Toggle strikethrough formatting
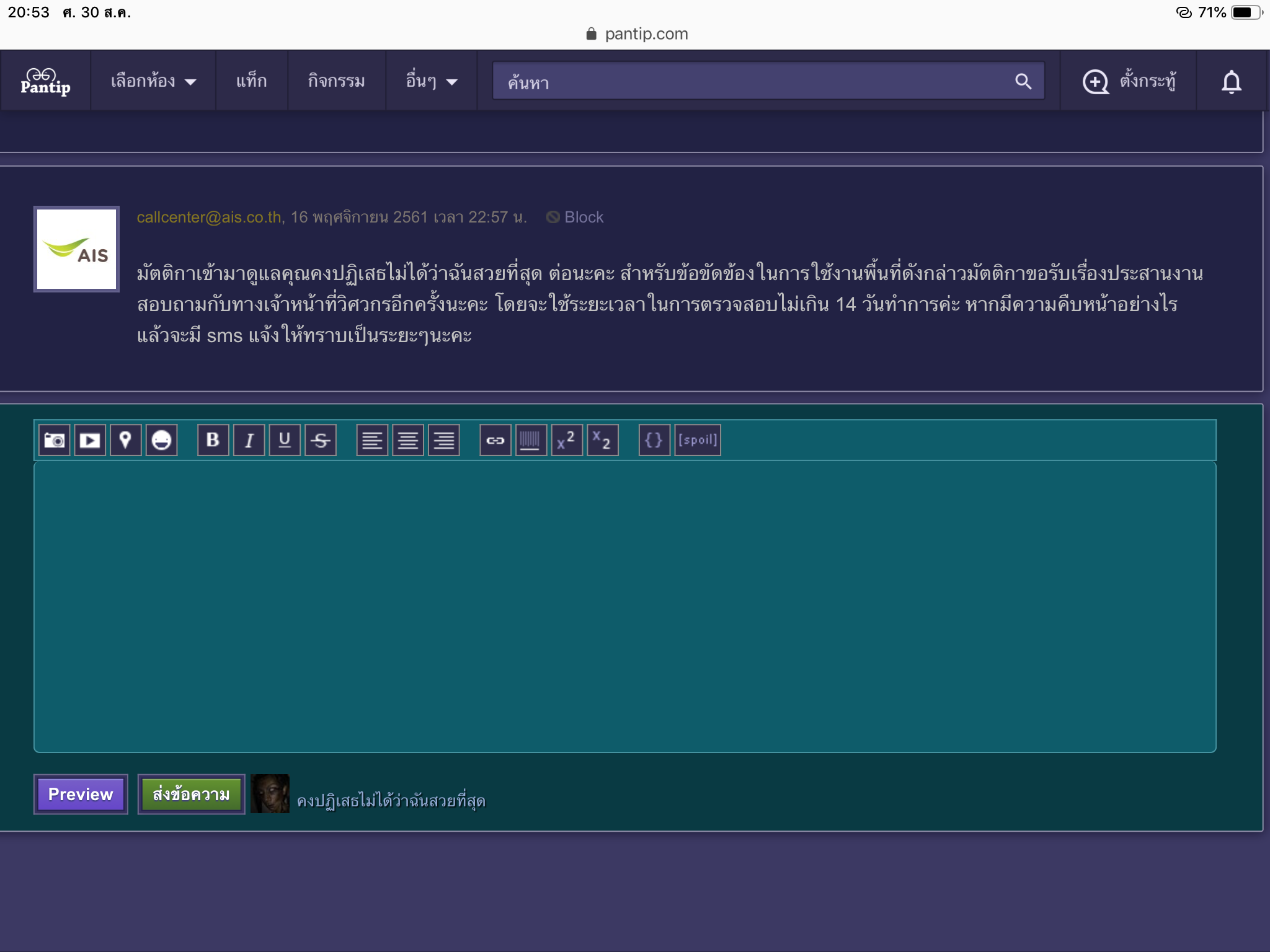 point(321,440)
